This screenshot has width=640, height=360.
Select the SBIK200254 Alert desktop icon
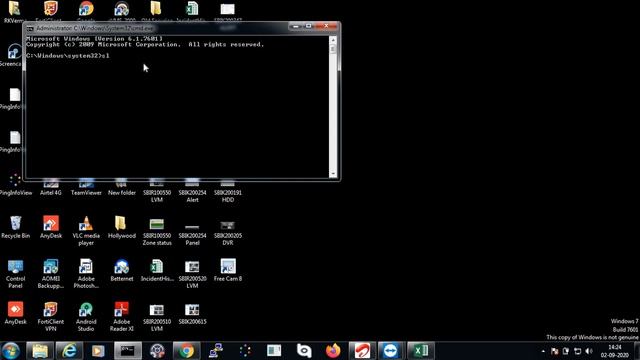click(x=192, y=191)
